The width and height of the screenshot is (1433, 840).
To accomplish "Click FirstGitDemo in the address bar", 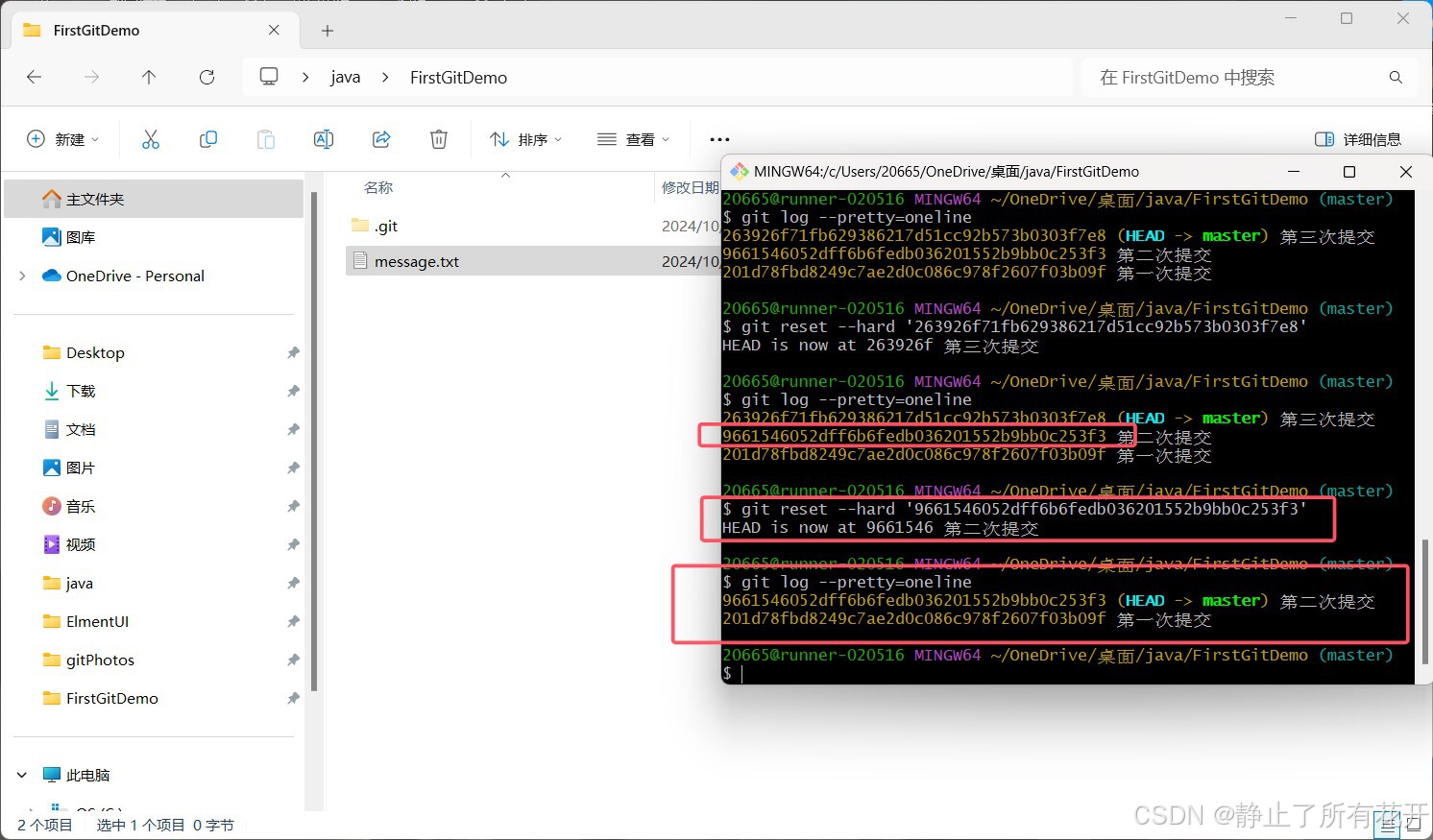I will [x=458, y=77].
